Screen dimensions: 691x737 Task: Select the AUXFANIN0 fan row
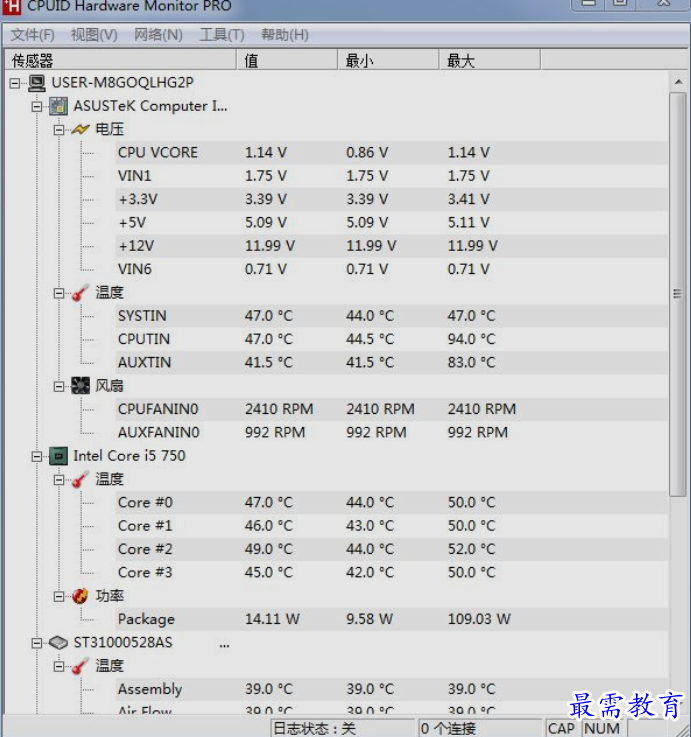tap(392, 432)
